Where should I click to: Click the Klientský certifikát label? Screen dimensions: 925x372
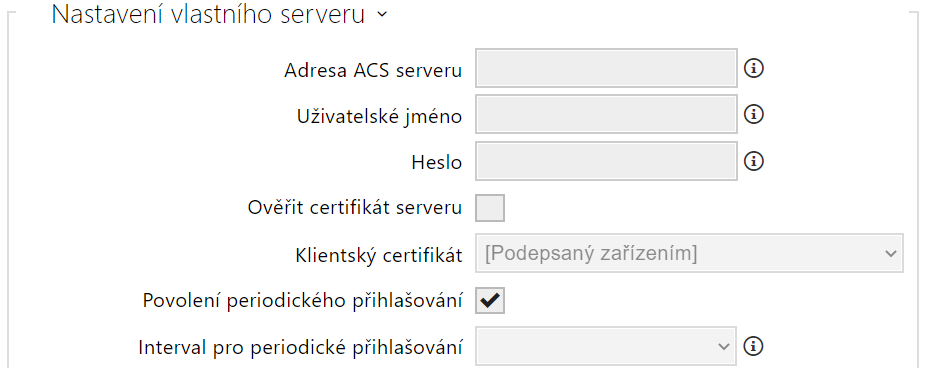point(378,255)
